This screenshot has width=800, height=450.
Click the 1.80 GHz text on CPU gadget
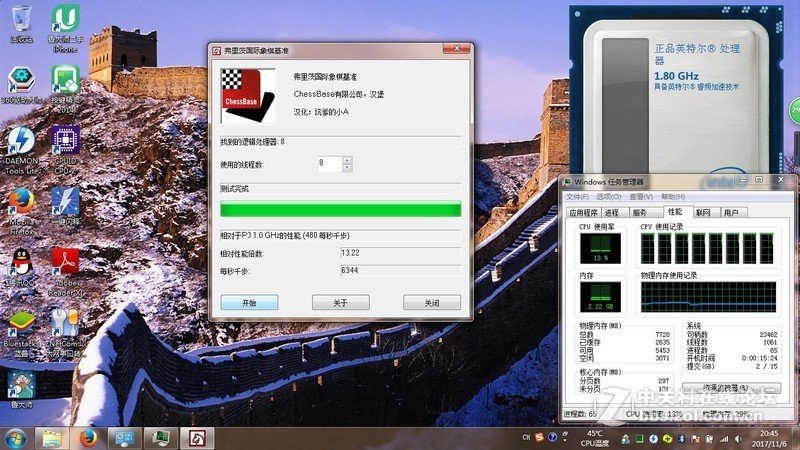point(676,76)
